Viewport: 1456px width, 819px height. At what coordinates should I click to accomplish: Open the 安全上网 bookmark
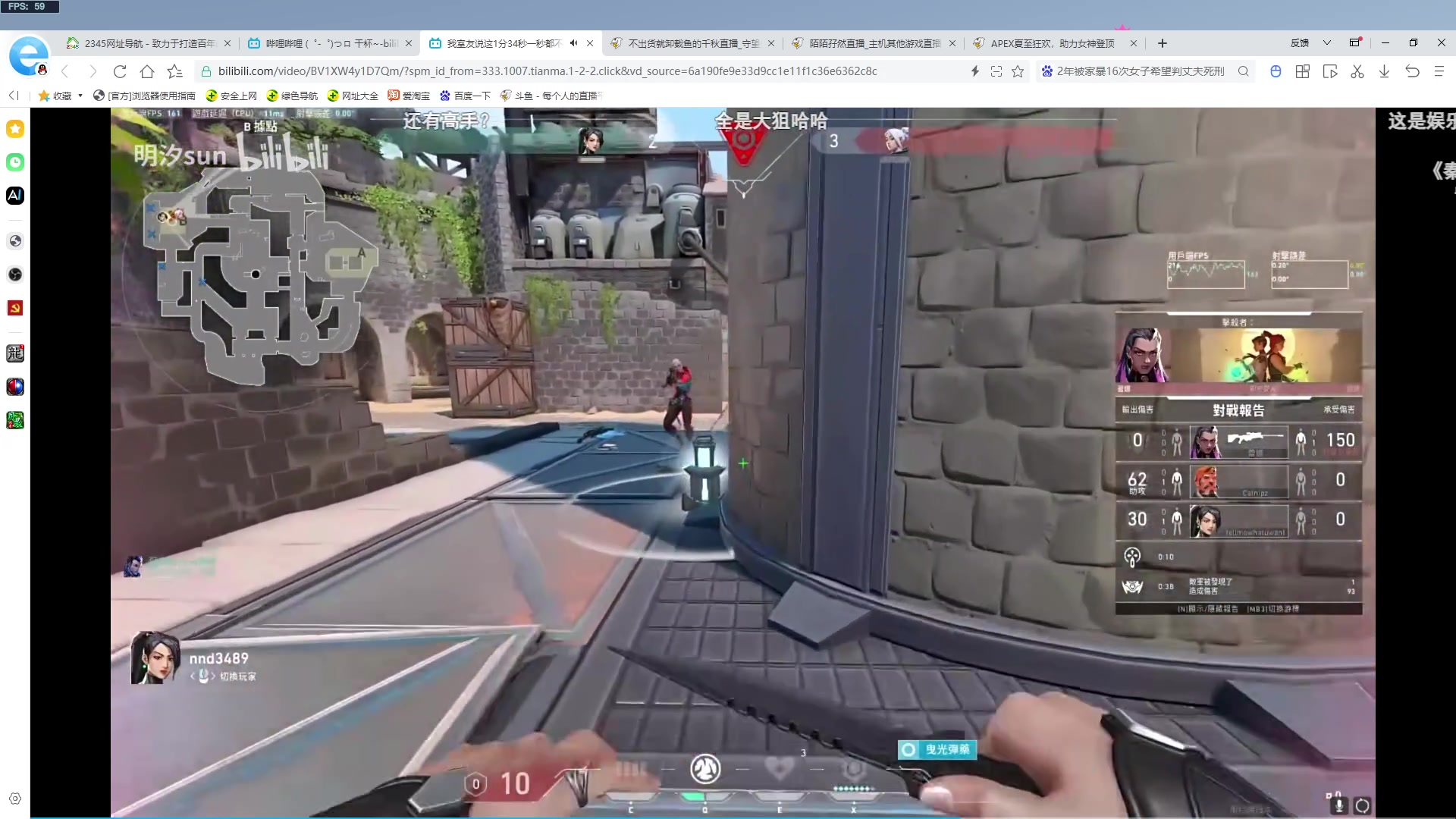pos(231,96)
